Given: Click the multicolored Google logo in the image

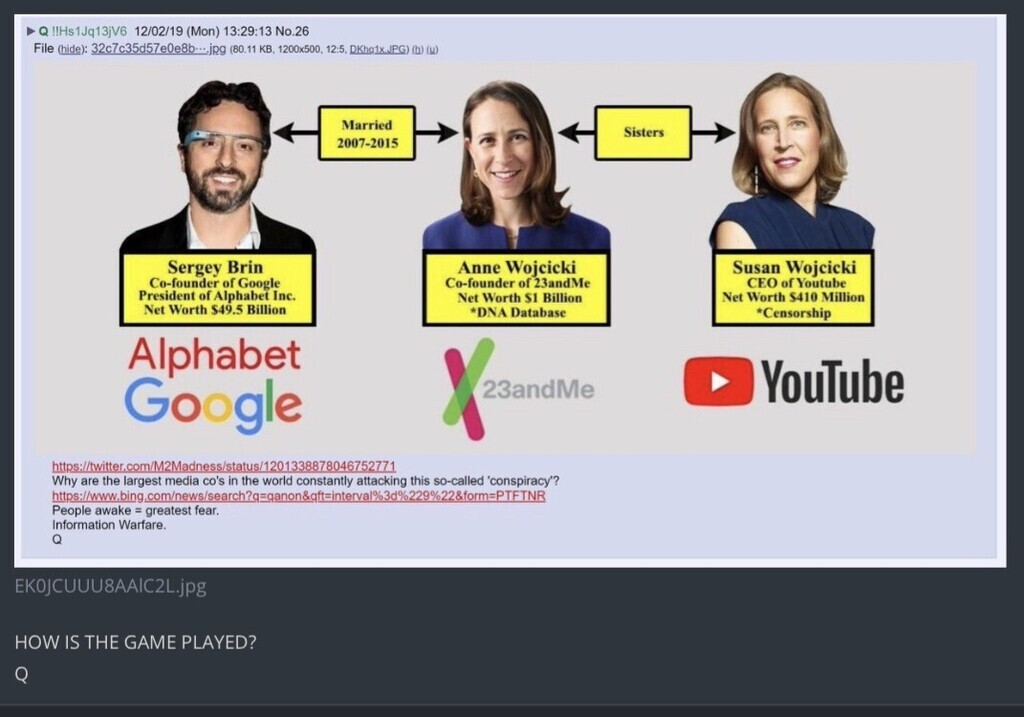Looking at the screenshot, I should [214, 405].
